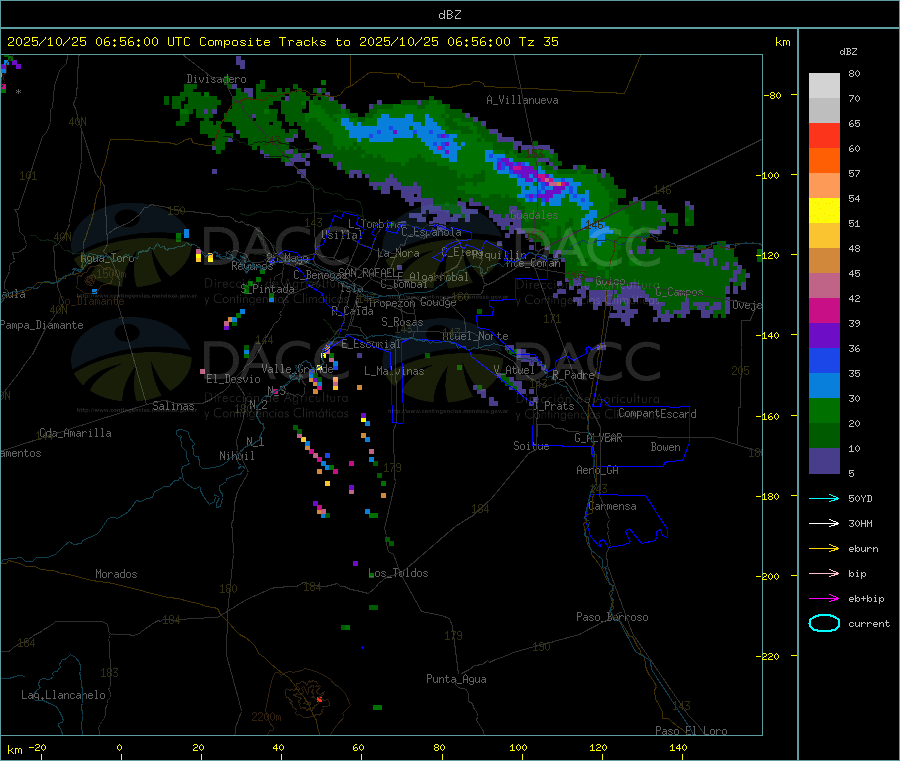Viewport: 900px width, 761px height.
Task: Click the Cuadales label under the storm
Action: (x=534, y=215)
